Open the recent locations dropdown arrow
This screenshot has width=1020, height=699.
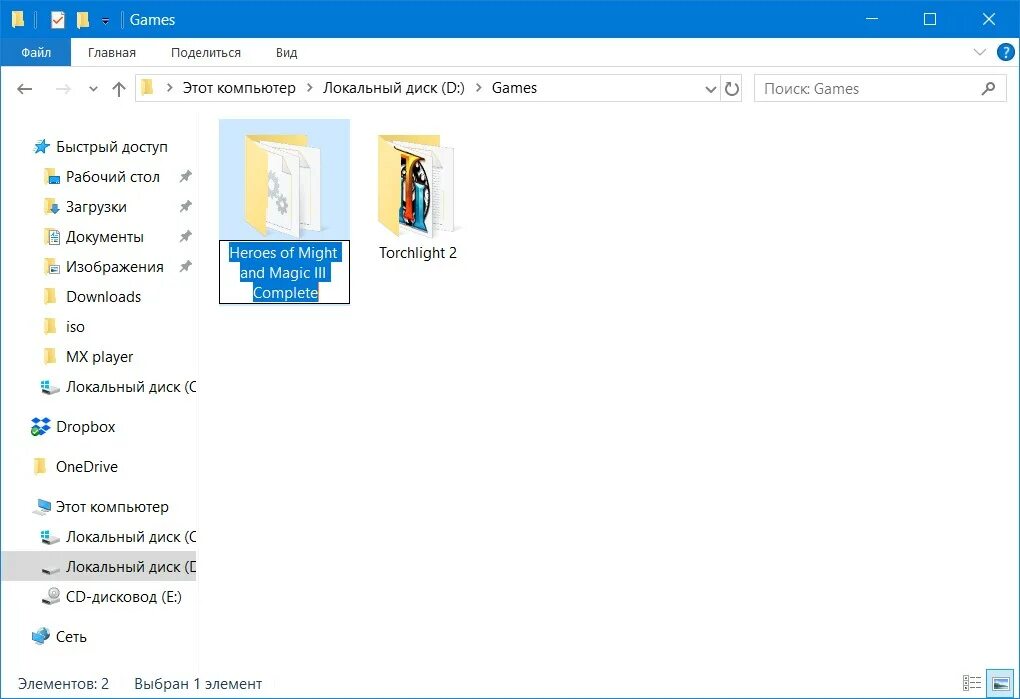pyautogui.click(x=93, y=89)
